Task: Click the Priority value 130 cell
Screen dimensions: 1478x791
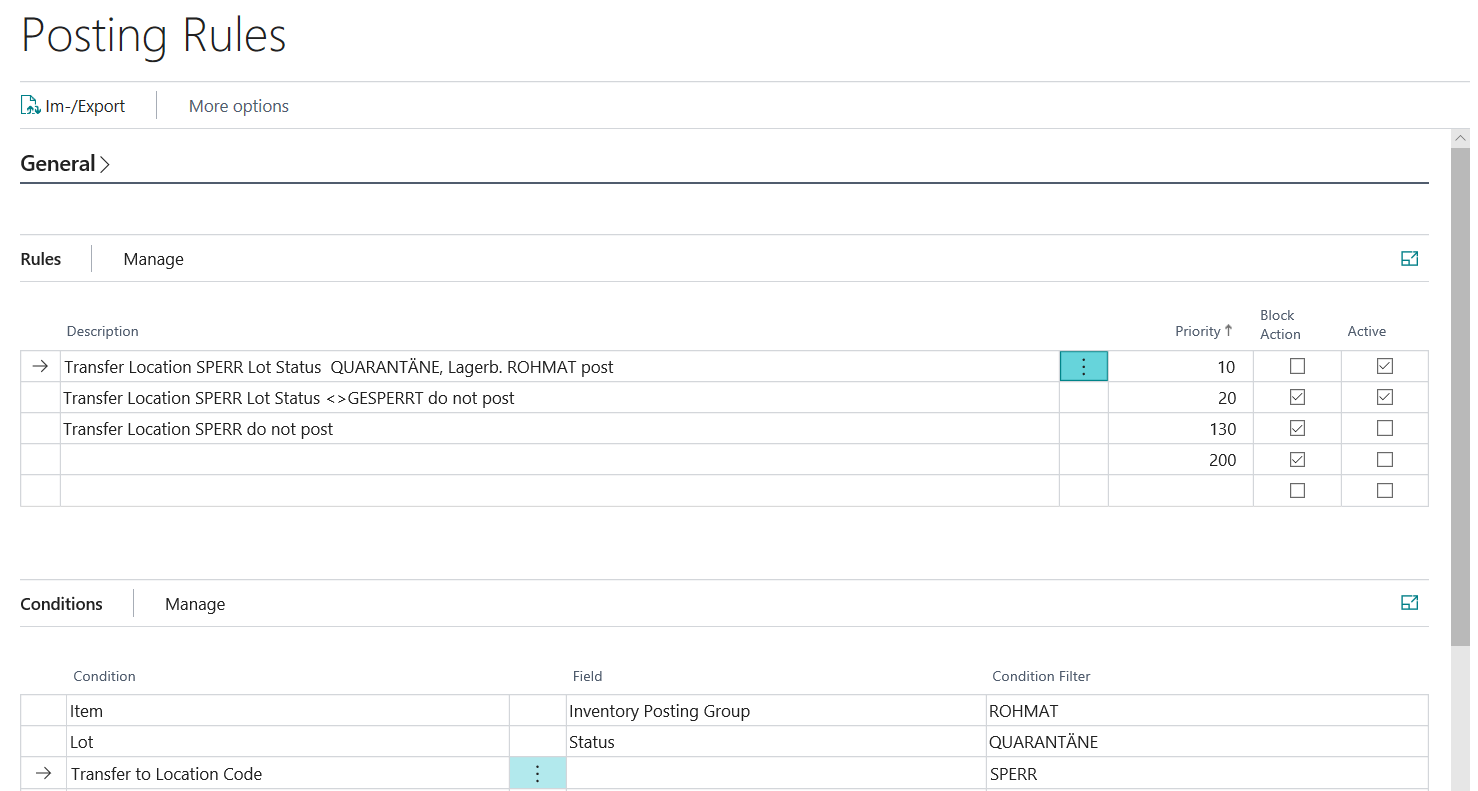Action: [1180, 429]
